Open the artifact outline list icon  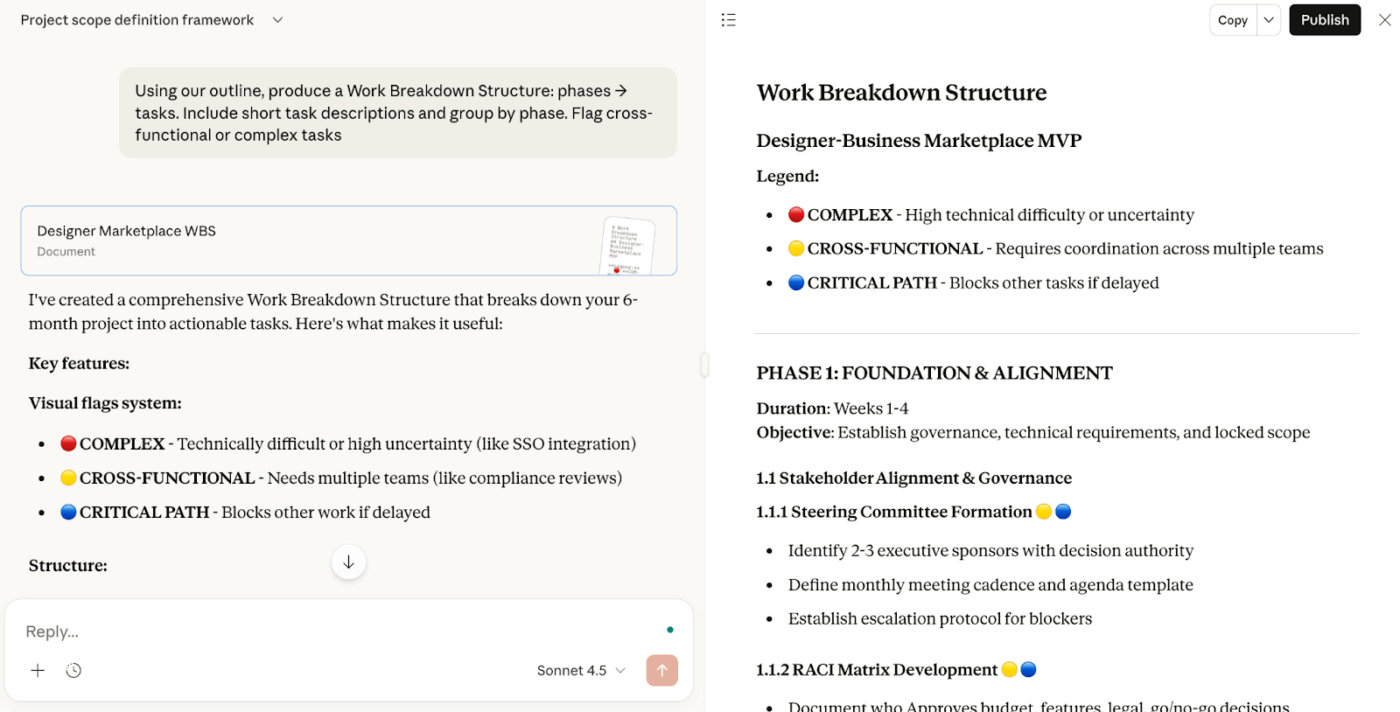728,19
